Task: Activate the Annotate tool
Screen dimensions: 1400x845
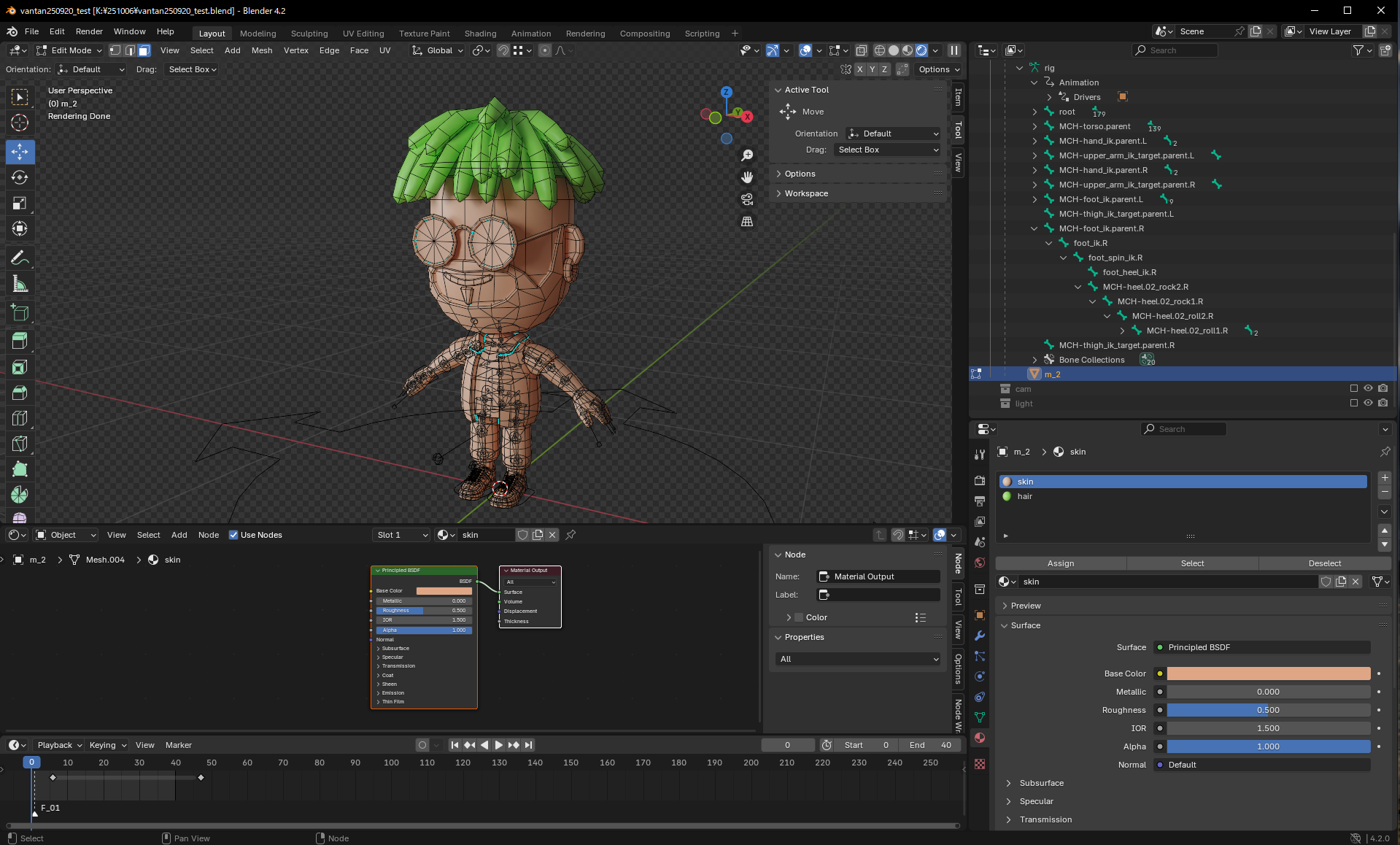Action: (20, 257)
